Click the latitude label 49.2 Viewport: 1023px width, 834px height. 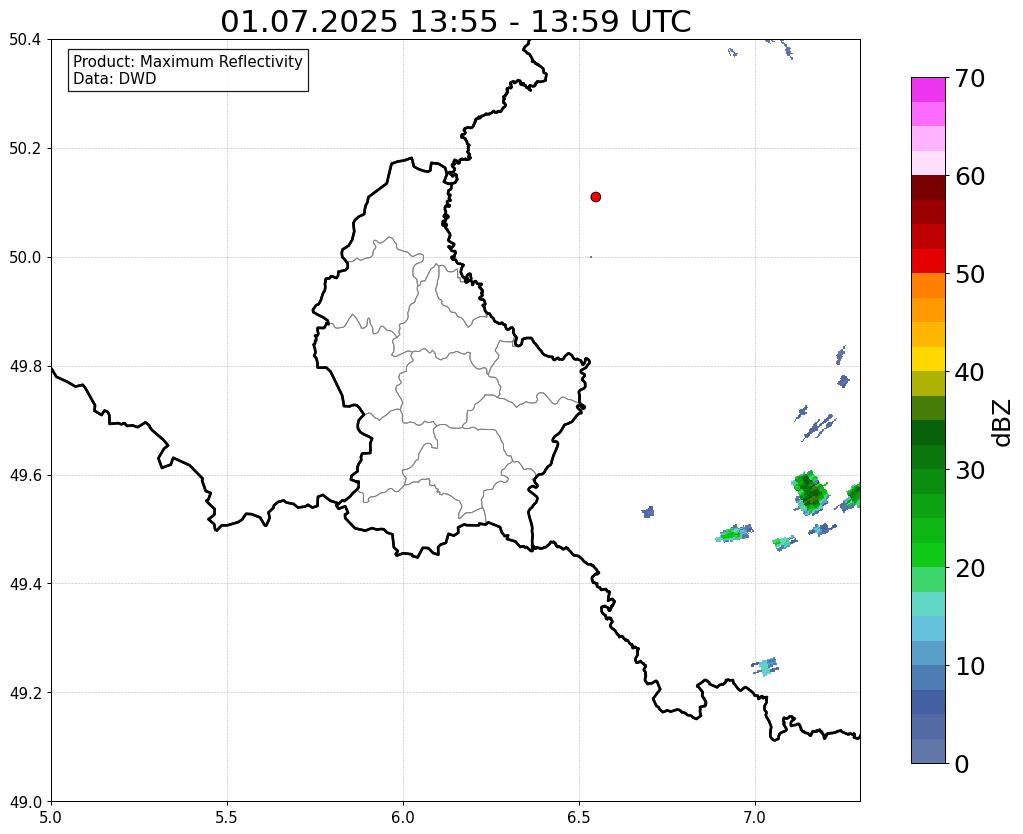click(25, 693)
